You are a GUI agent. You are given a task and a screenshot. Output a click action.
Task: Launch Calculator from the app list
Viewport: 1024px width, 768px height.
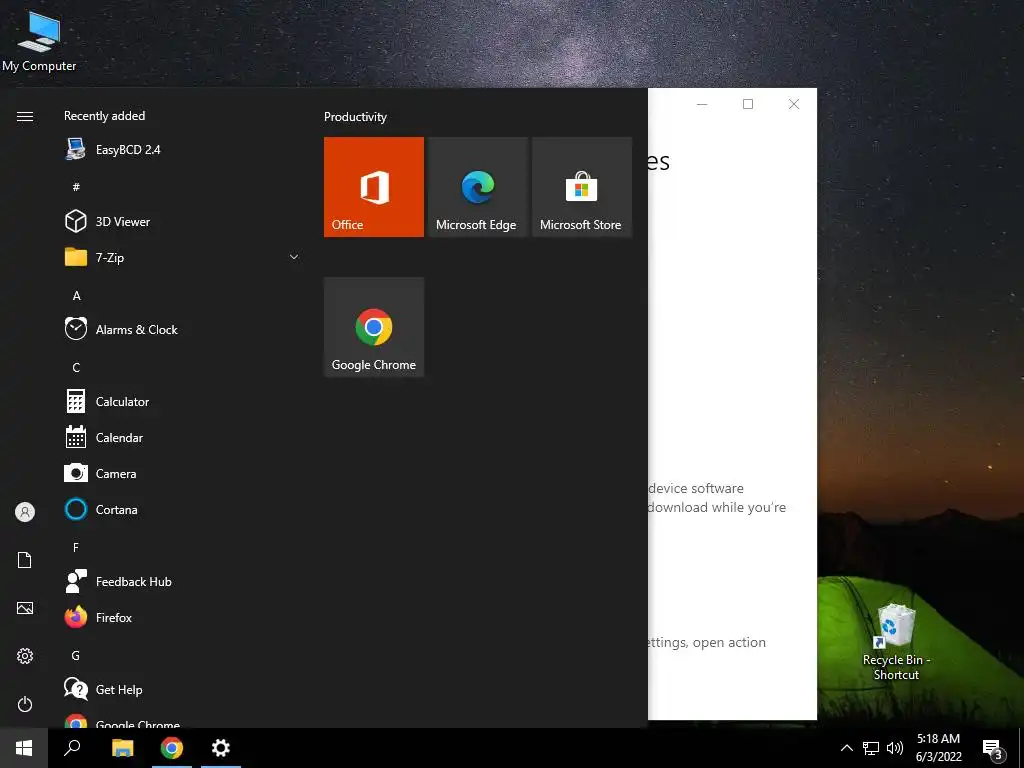click(x=183, y=402)
